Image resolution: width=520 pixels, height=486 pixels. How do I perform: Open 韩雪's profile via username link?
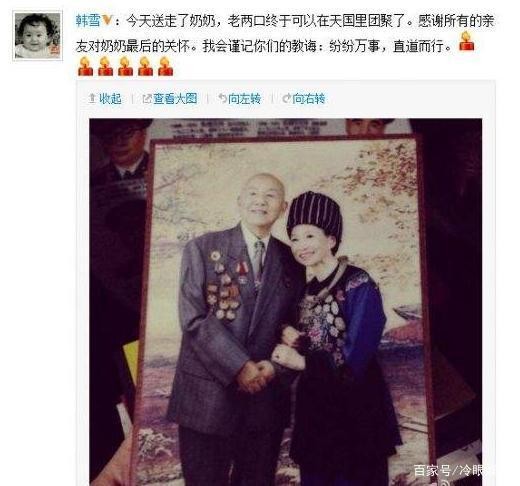(x=88, y=21)
